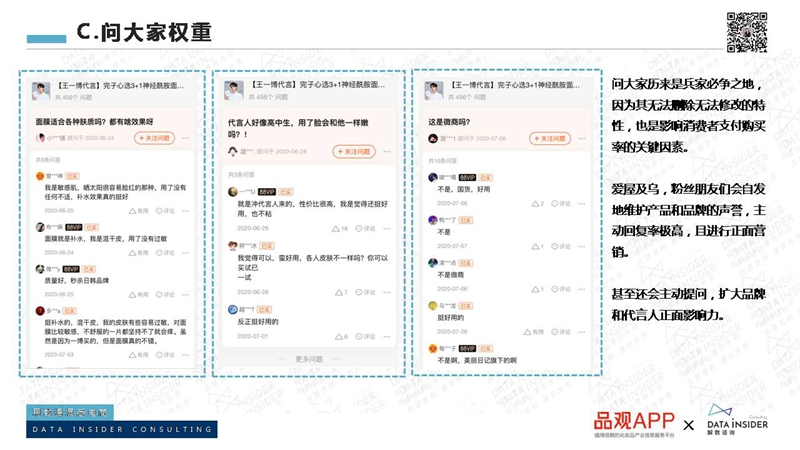Follow the question '面膜适合各种肤质吗'
The height and width of the screenshot is (450, 800).
point(155,138)
